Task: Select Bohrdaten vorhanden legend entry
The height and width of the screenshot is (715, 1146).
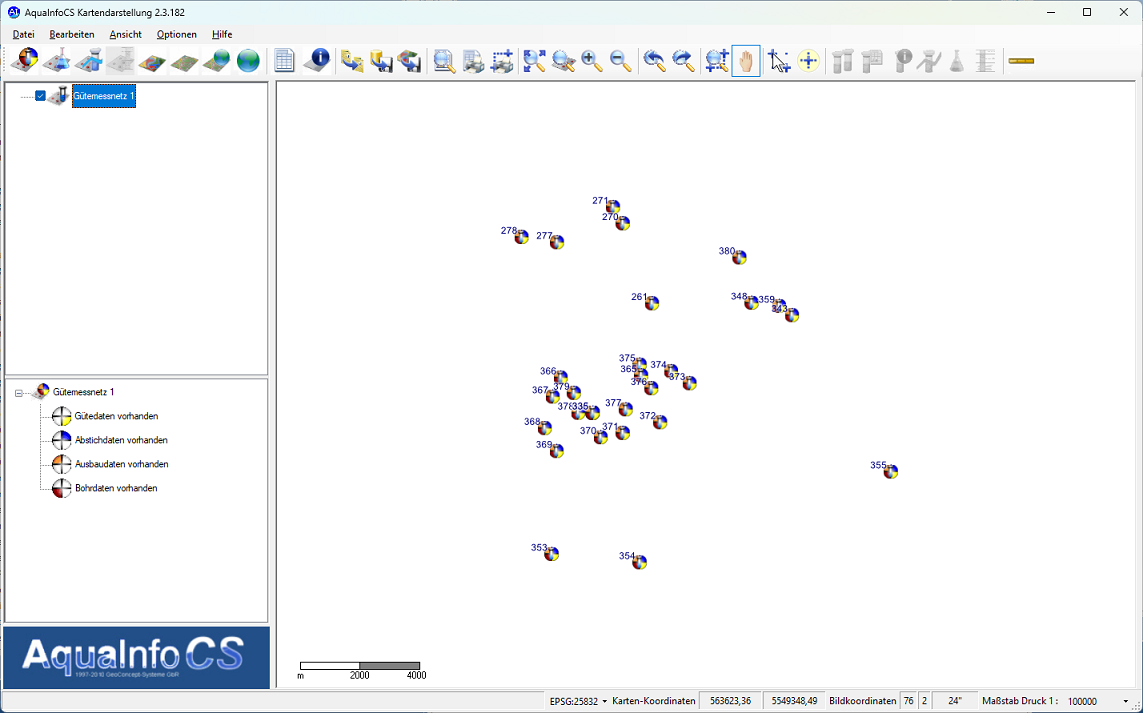Action: coord(116,489)
